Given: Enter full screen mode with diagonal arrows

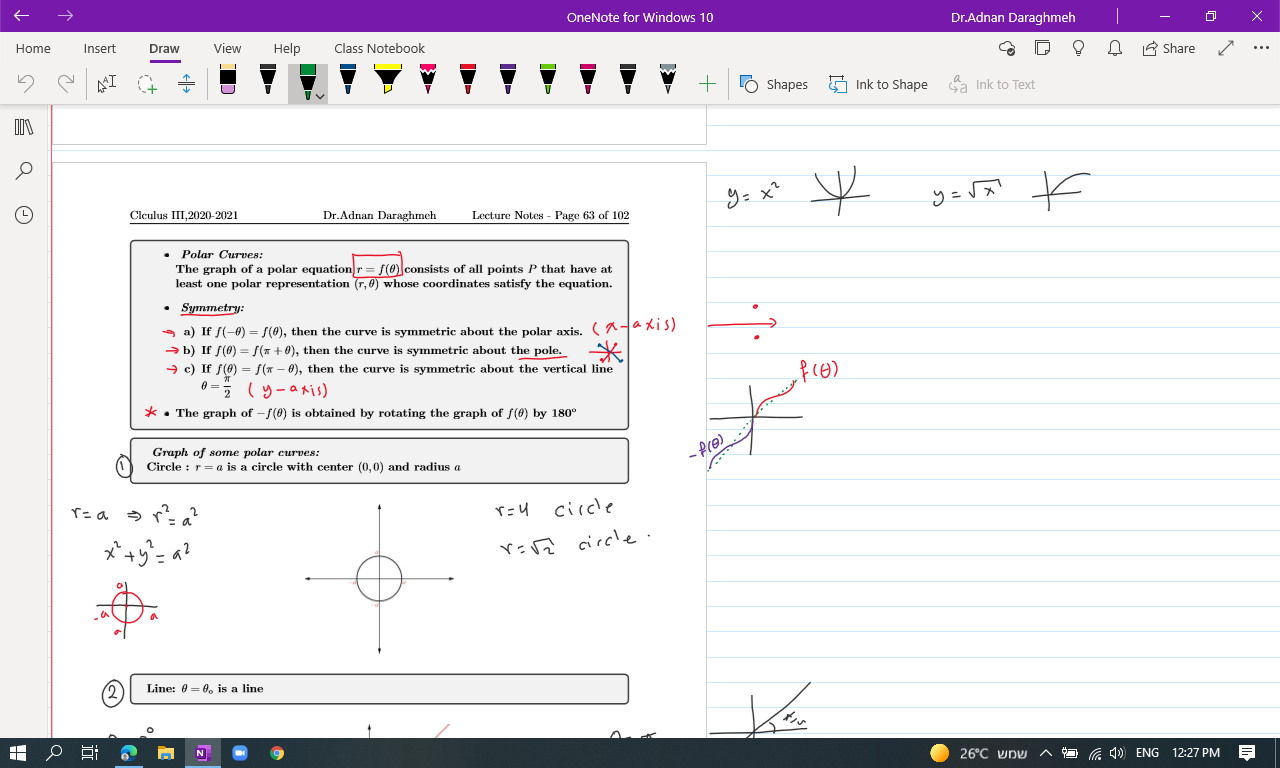Looking at the screenshot, I should click(x=1226, y=48).
